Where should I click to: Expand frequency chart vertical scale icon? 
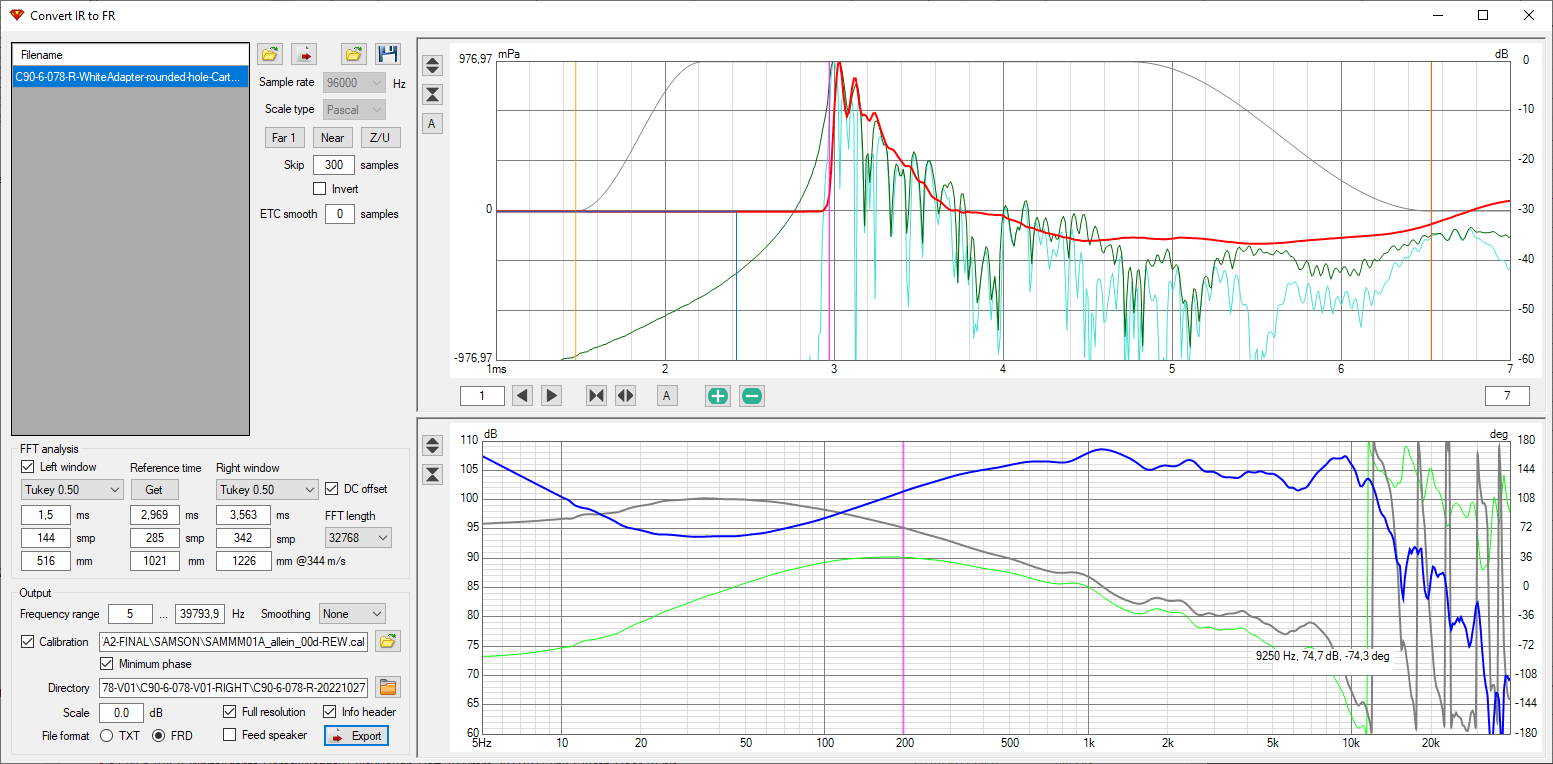pyautogui.click(x=432, y=445)
